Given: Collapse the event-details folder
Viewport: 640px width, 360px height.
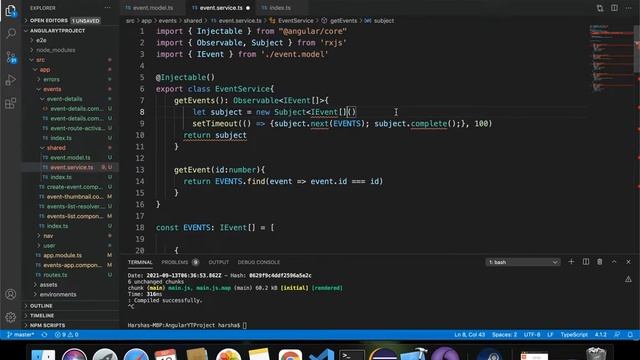Looking at the screenshot, I should pyautogui.click(x=64, y=99).
